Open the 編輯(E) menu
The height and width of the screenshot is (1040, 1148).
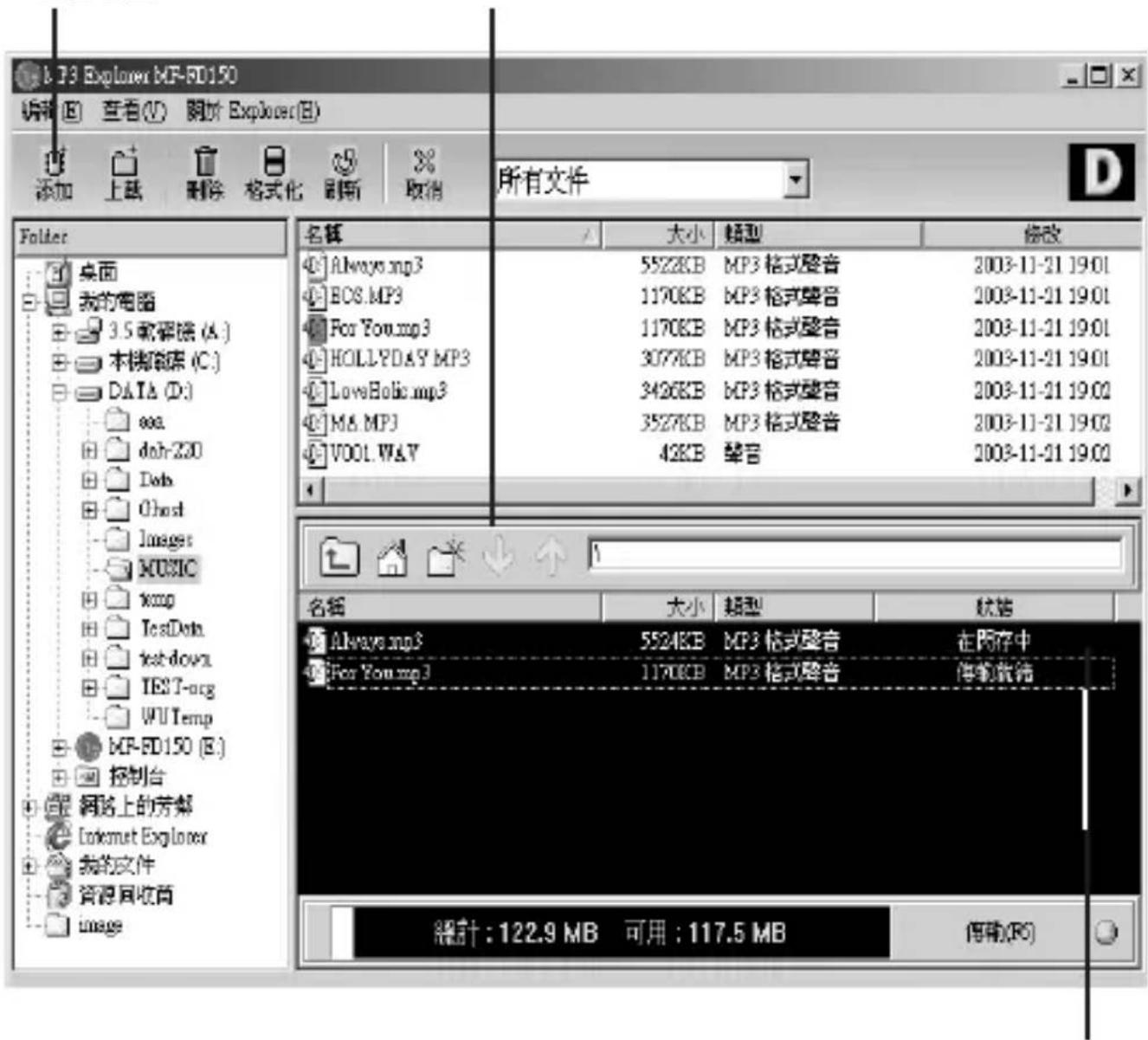click(51, 111)
